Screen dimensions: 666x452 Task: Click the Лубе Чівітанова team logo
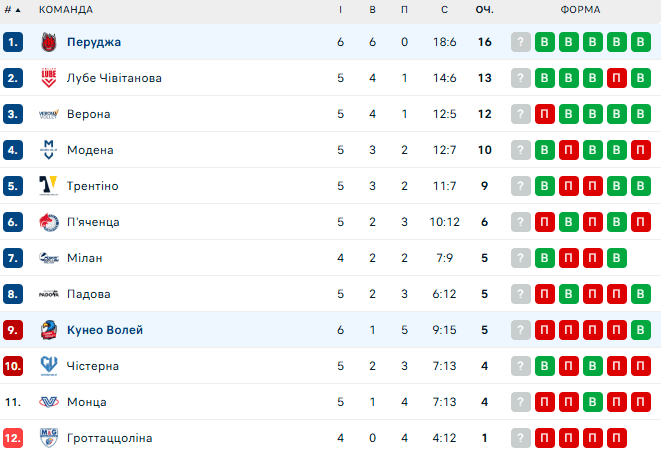tap(48, 78)
